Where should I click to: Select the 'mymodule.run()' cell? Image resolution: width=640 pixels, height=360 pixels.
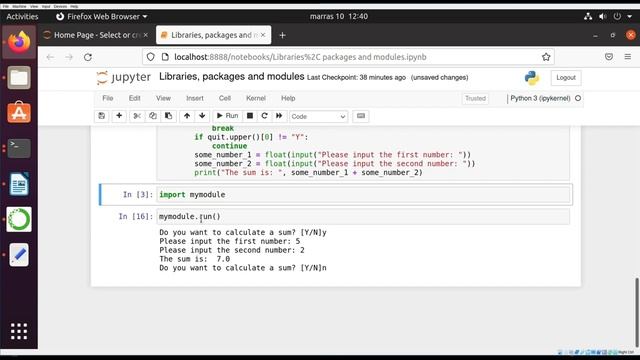point(363,217)
